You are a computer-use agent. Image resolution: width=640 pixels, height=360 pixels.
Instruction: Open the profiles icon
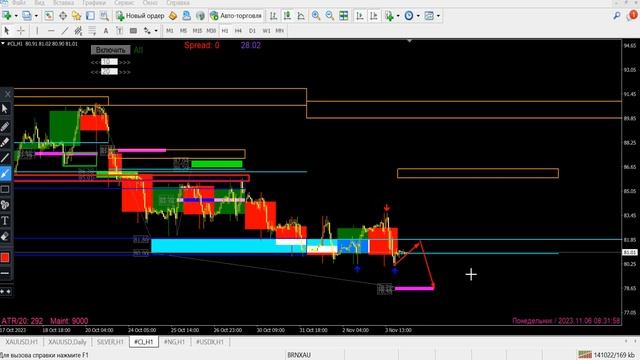27,16
